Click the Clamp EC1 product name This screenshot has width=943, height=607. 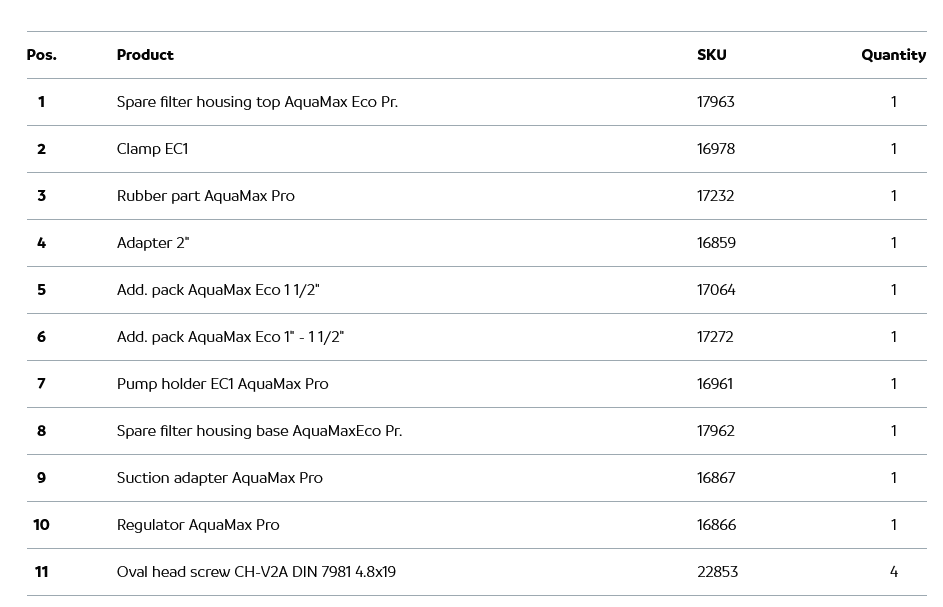point(152,149)
